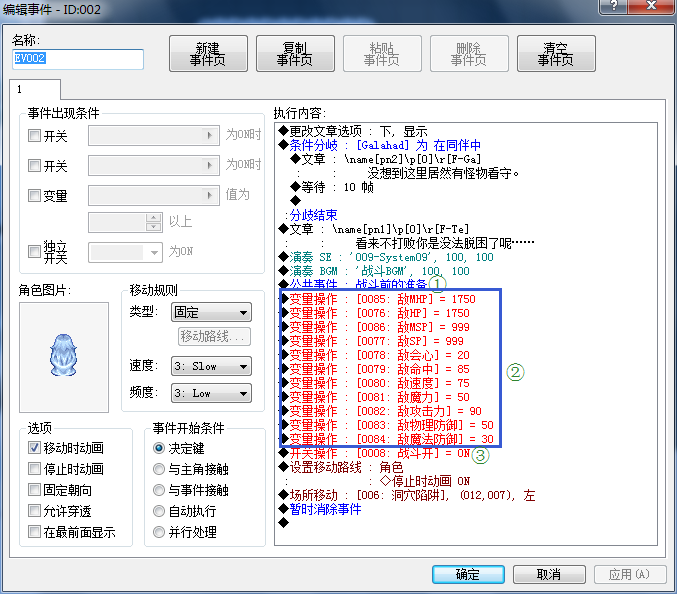Toggle the 固定朝向 checkbox
The height and width of the screenshot is (594, 677).
[x=35, y=490]
